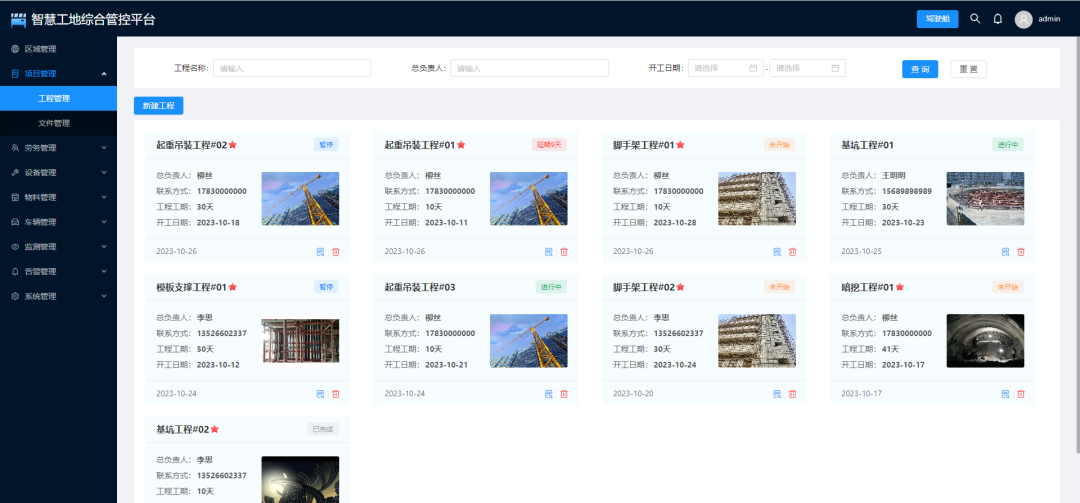Click the 查询 search button
The image size is (1080, 503).
pyautogui.click(x=920, y=69)
